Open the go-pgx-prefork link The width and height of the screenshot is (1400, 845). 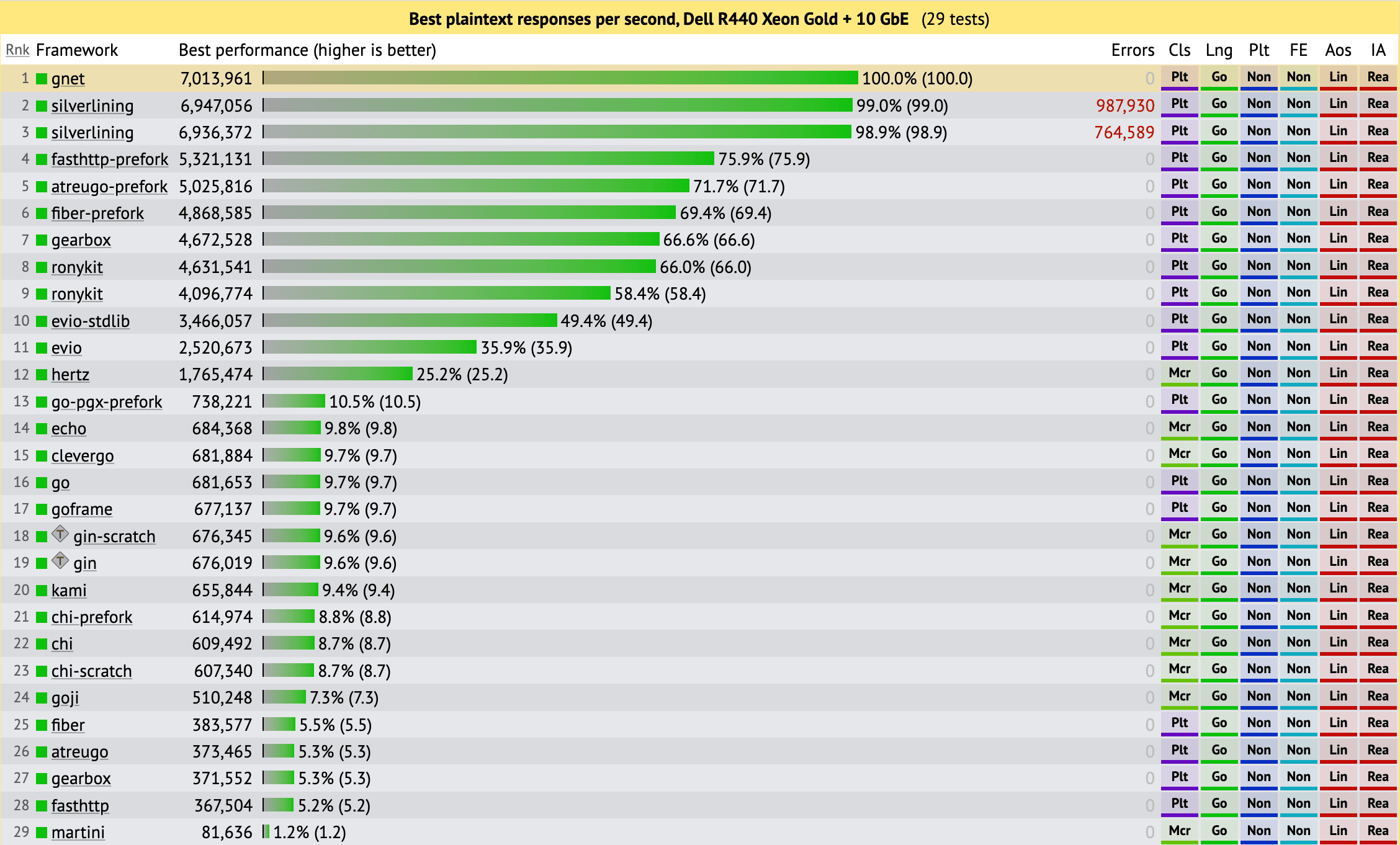point(106,402)
